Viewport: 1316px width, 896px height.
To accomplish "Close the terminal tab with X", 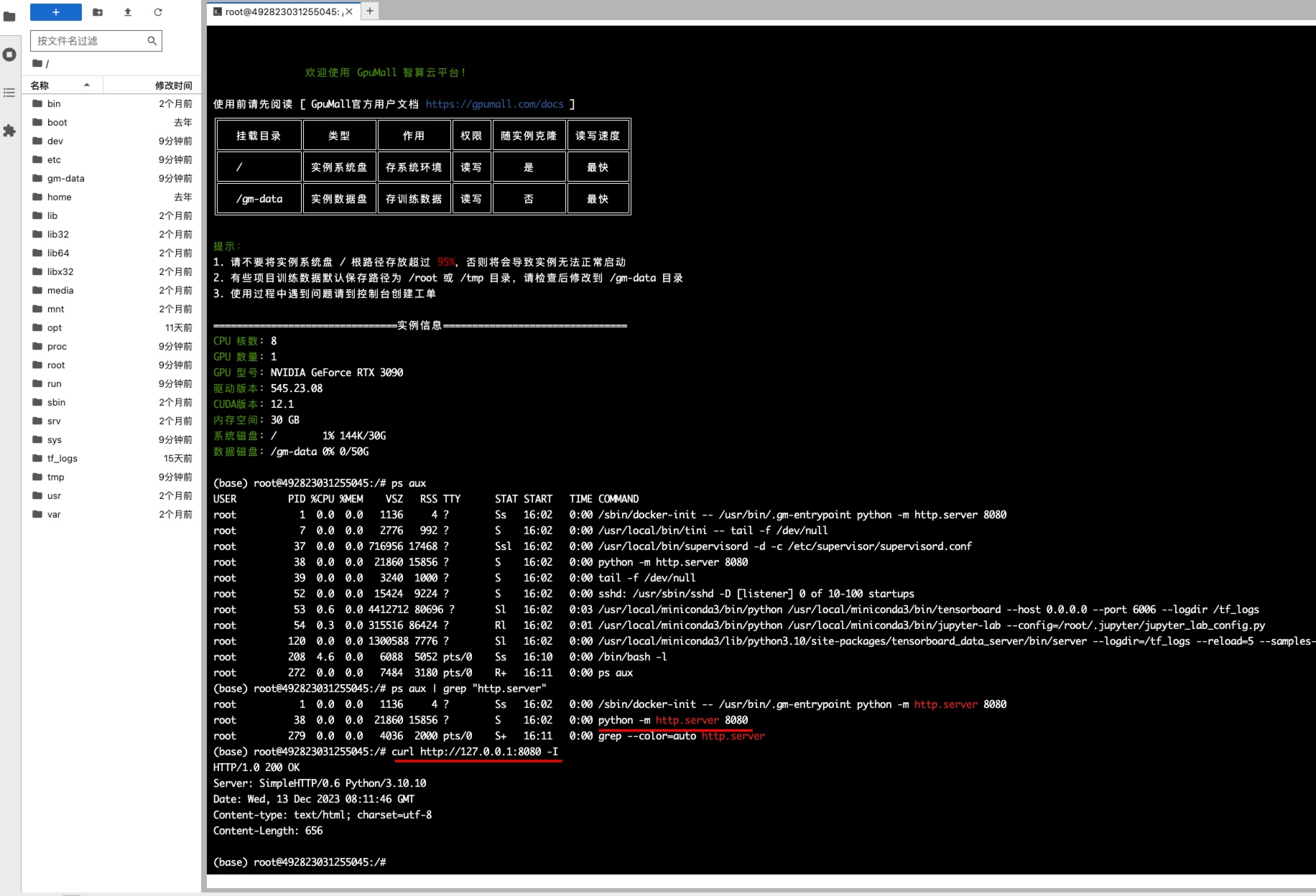I will (349, 11).
